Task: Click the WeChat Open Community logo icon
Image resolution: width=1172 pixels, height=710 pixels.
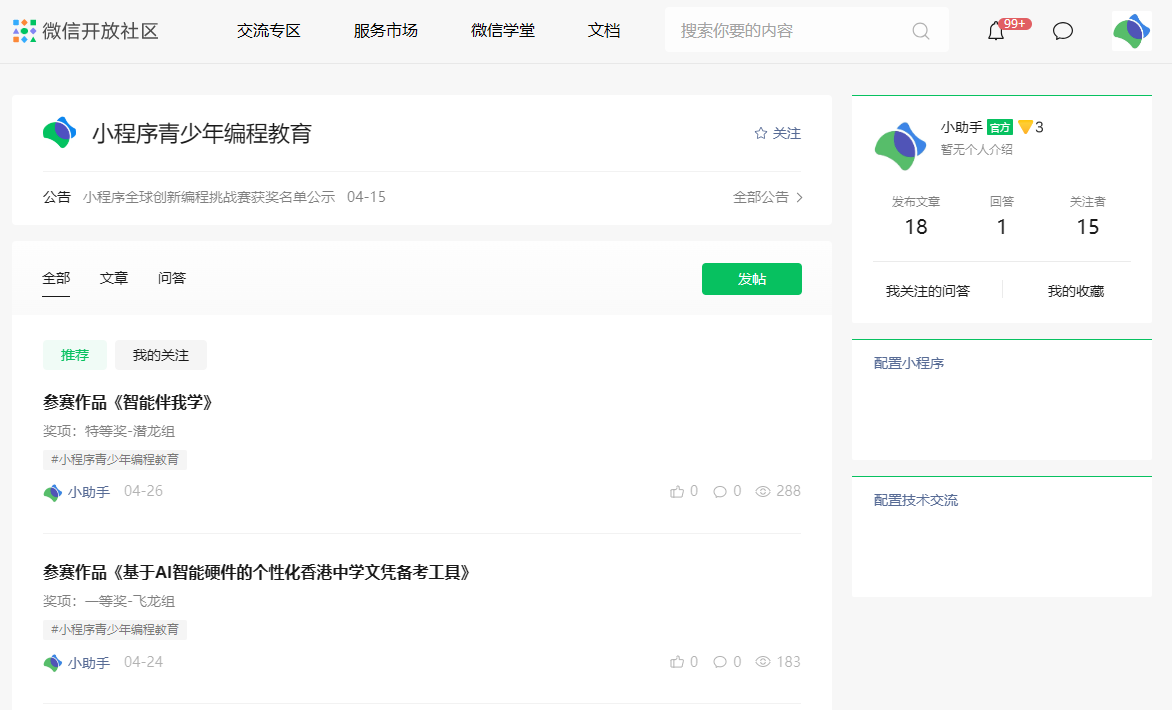Action: tap(24, 31)
